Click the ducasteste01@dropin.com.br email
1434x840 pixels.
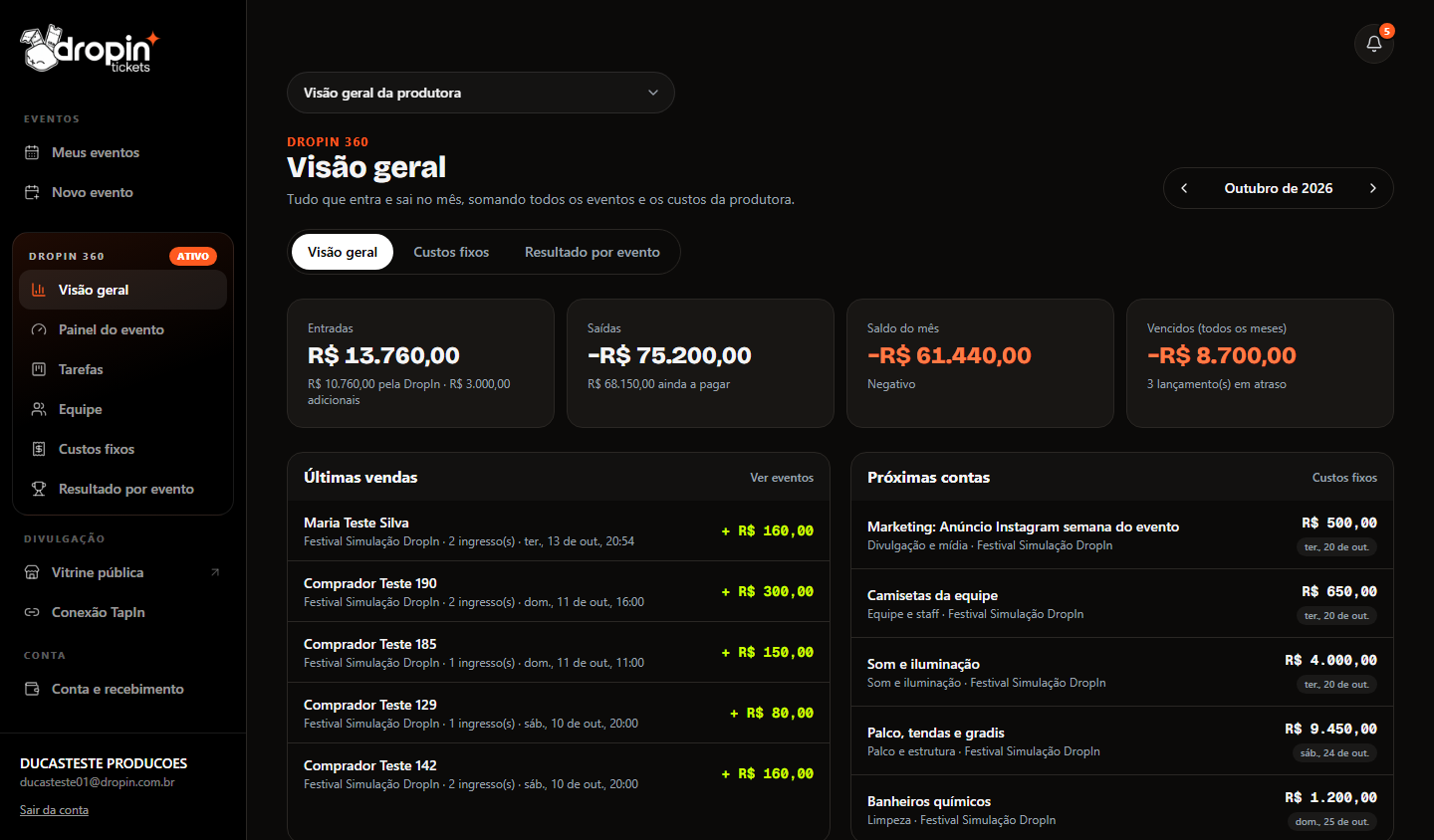pos(98,782)
